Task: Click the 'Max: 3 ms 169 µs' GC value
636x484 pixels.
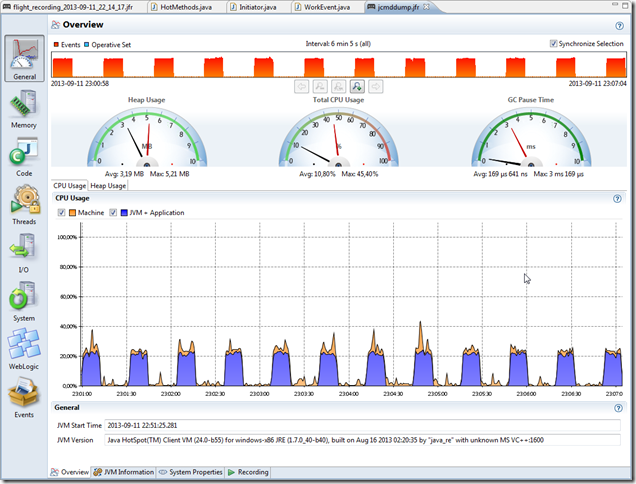Action: coord(559,174)
